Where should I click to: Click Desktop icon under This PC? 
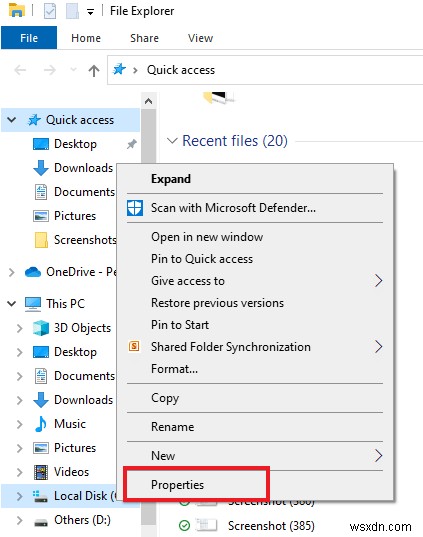41,352
